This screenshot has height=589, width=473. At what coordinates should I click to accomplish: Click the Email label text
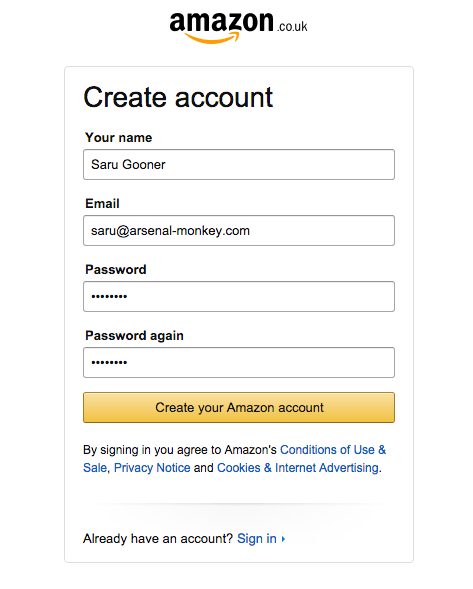[102, 204]
